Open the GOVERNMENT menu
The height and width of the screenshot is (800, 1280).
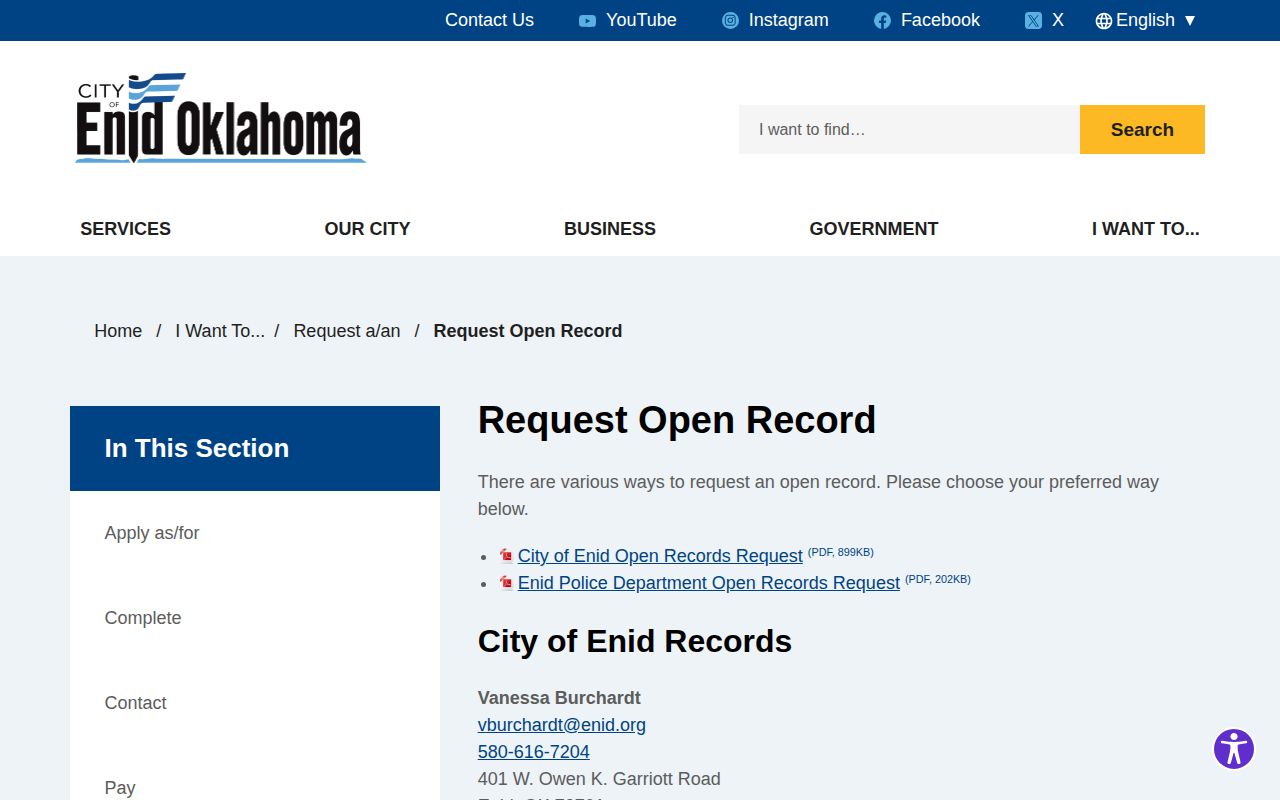(x=874, y=229)
